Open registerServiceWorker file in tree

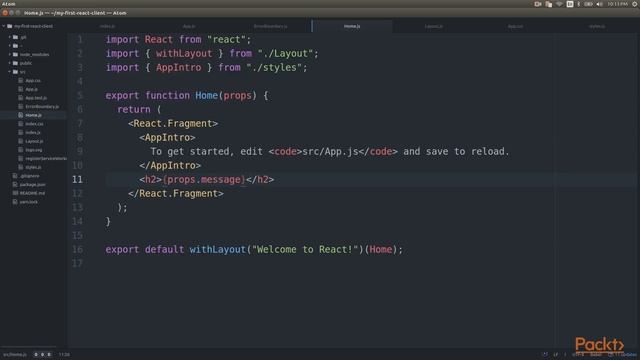pos(46,158)
